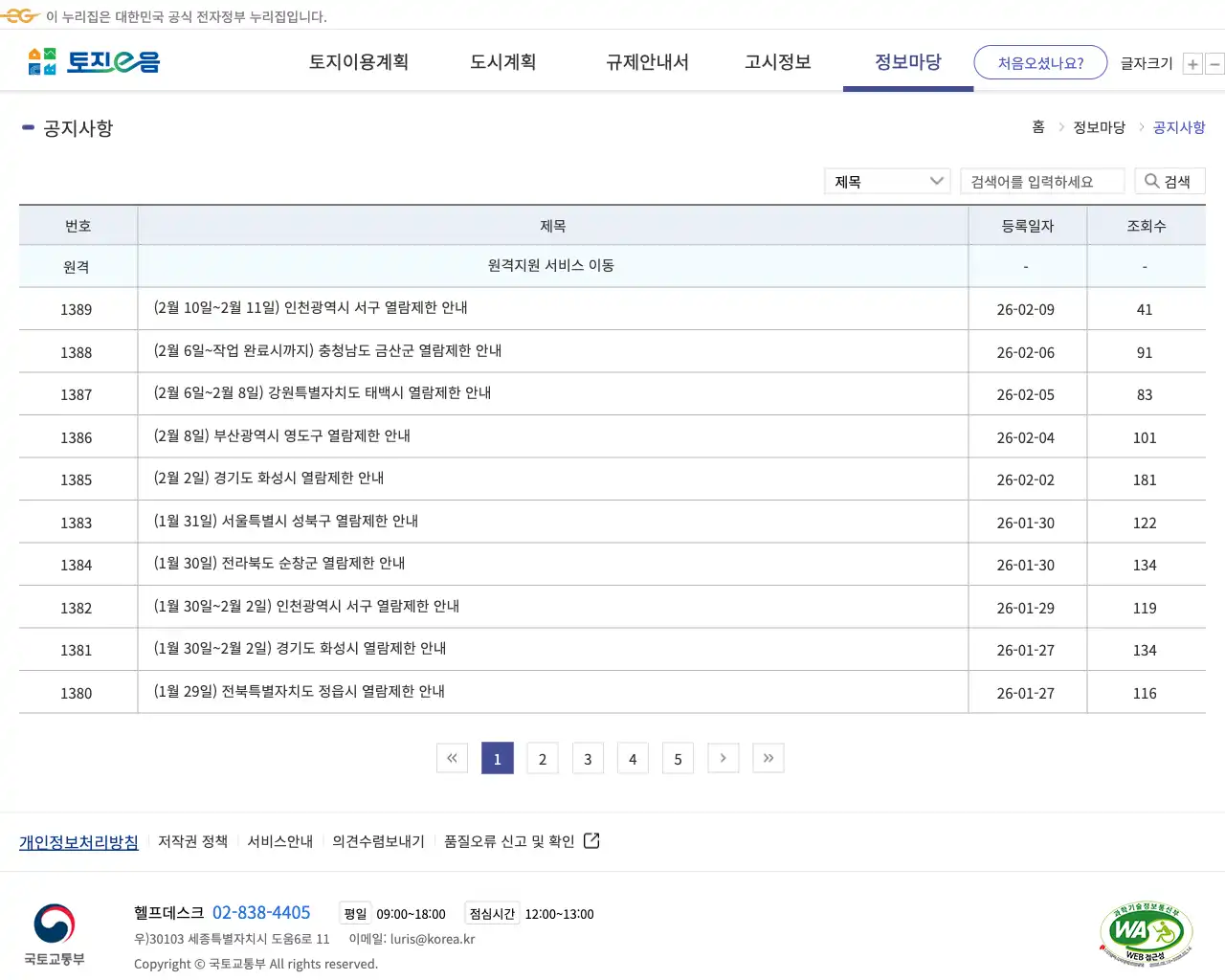
Task: Select the 도시계획 menu item
Action: (x=502, y=62)
